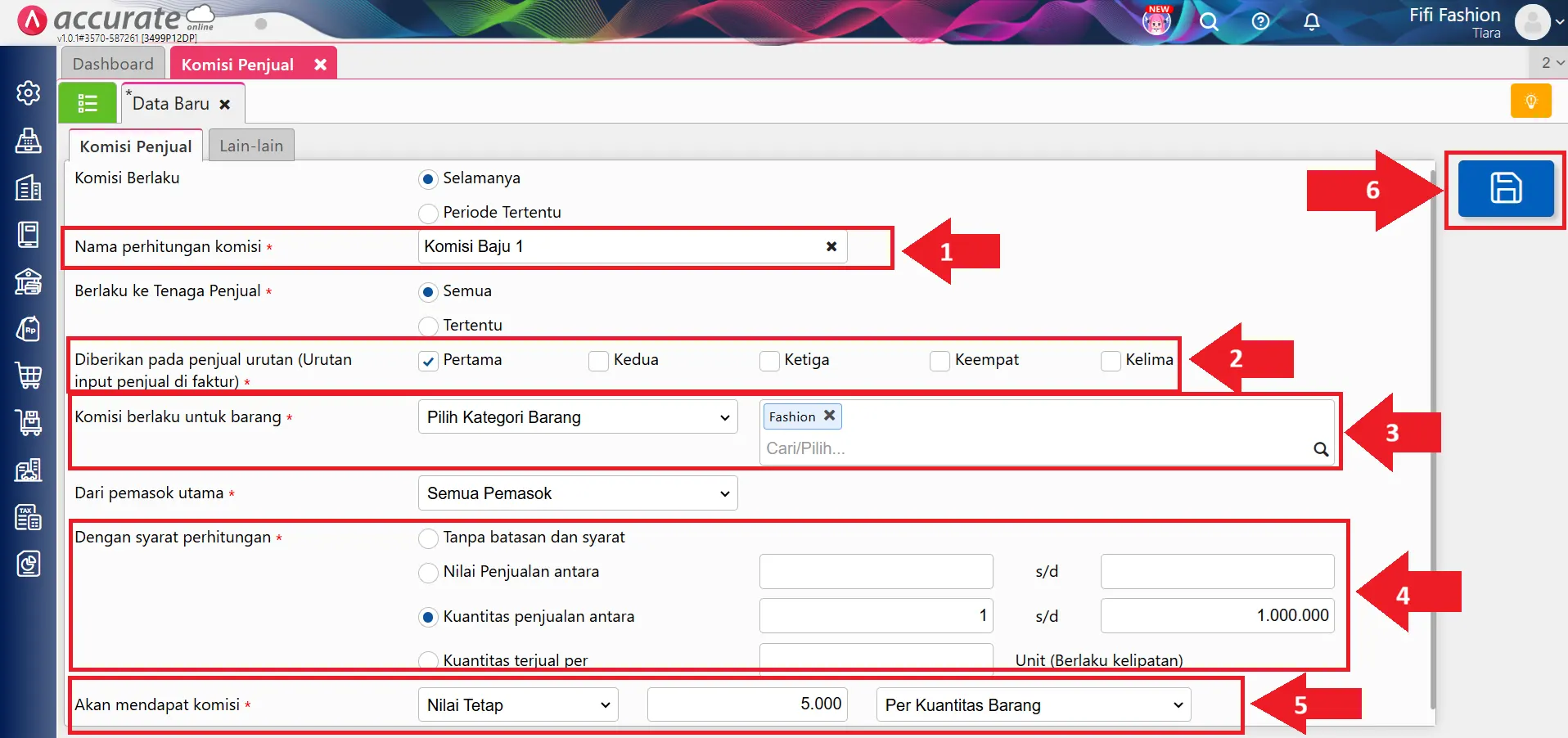Remove the Fashion category tag
The width and height of the screenshot is (1568, 738).
829,416
